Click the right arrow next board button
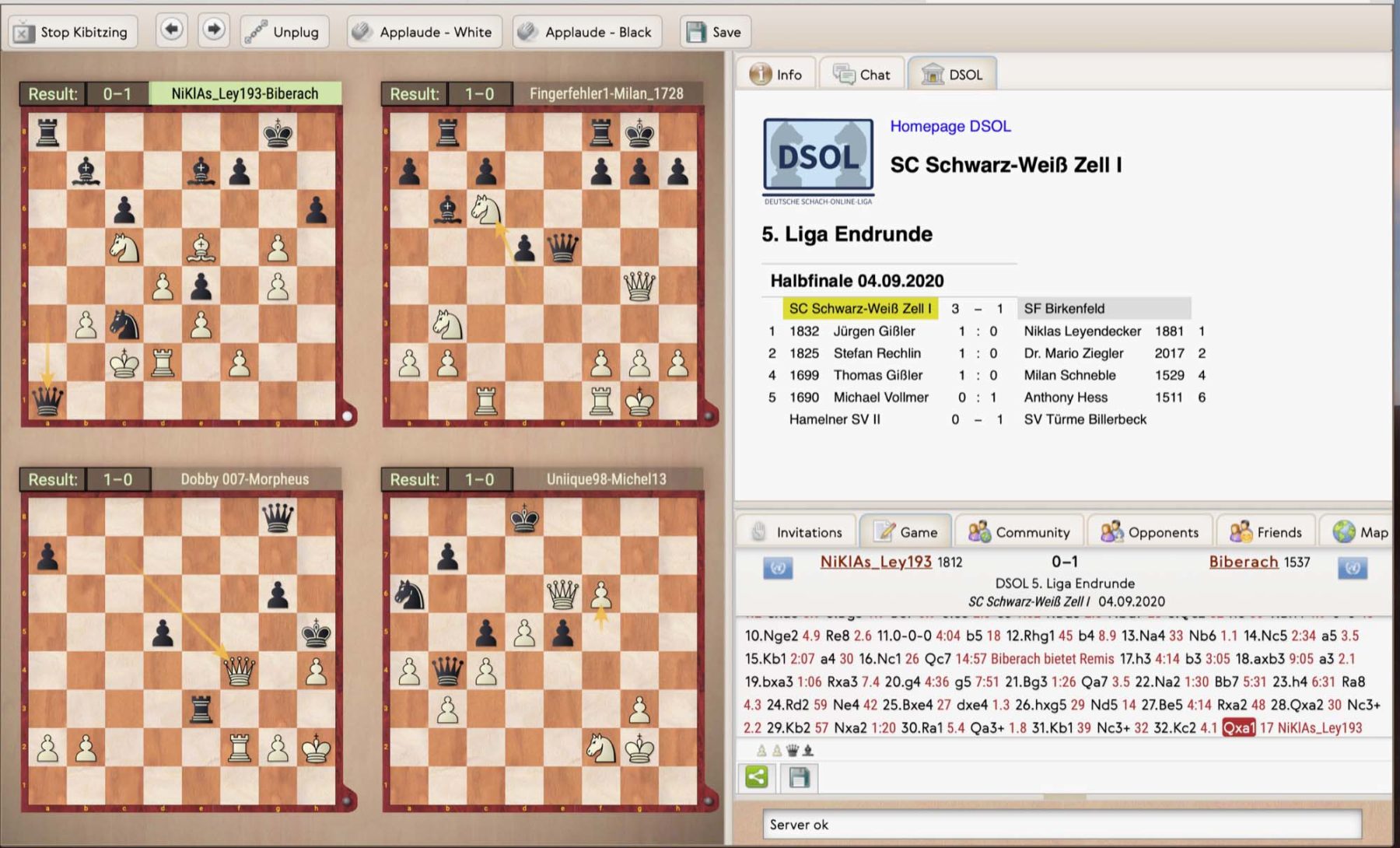 pyautogui.click(x=213, y=31)
